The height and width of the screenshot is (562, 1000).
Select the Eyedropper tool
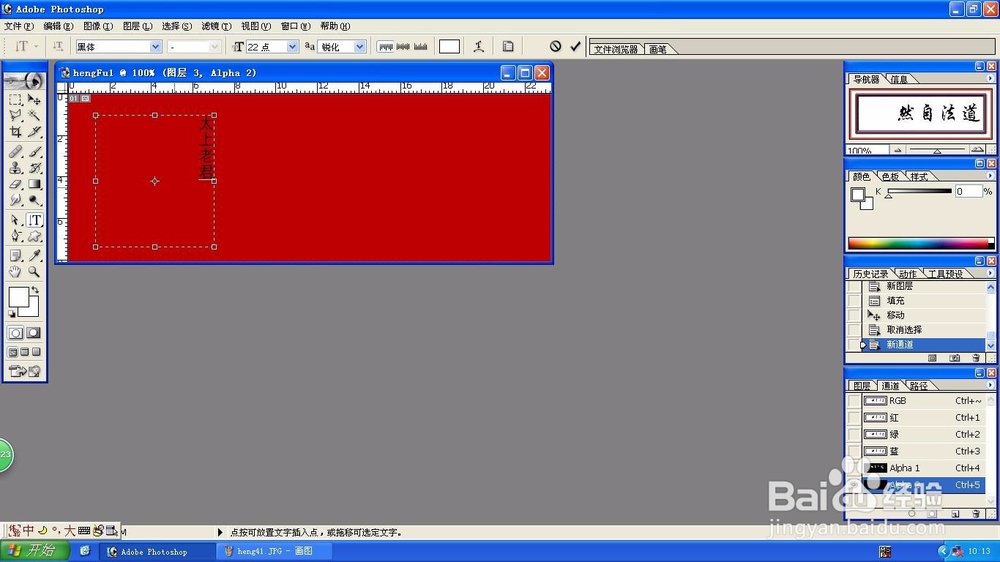pos(34,256)
